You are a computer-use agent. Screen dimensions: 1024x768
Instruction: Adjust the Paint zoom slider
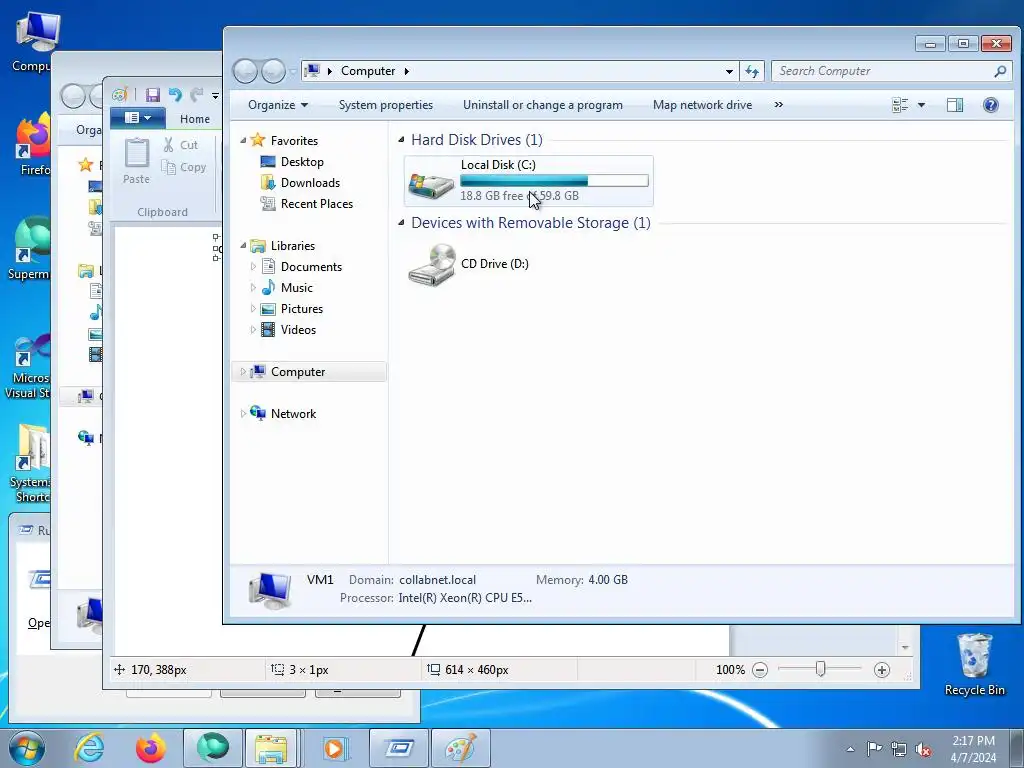pyautogui.click(x=820, y=669)
